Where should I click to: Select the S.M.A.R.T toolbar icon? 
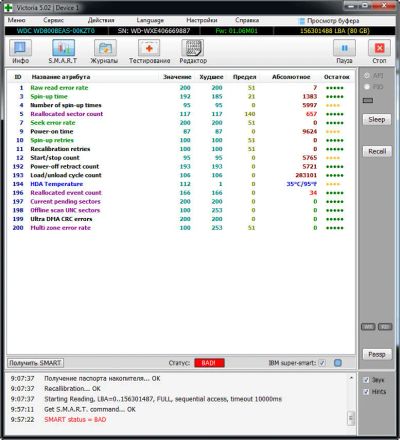63,48
